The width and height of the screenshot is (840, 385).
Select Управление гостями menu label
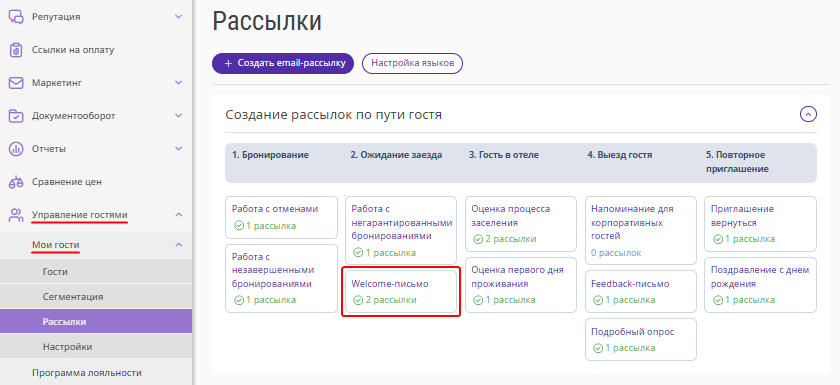(79, 215)
